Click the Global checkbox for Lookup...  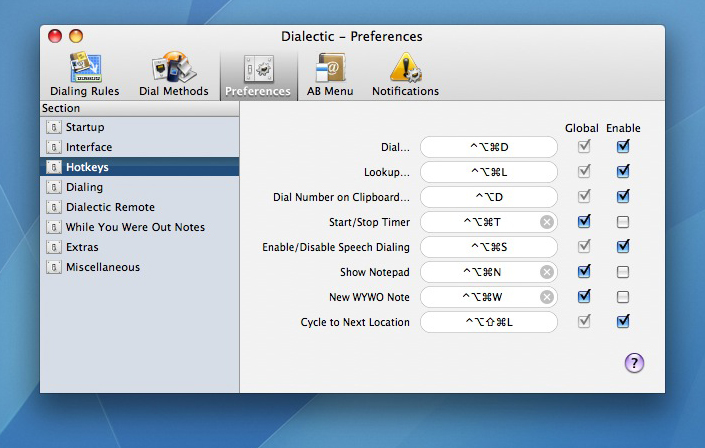pos(584,172)
